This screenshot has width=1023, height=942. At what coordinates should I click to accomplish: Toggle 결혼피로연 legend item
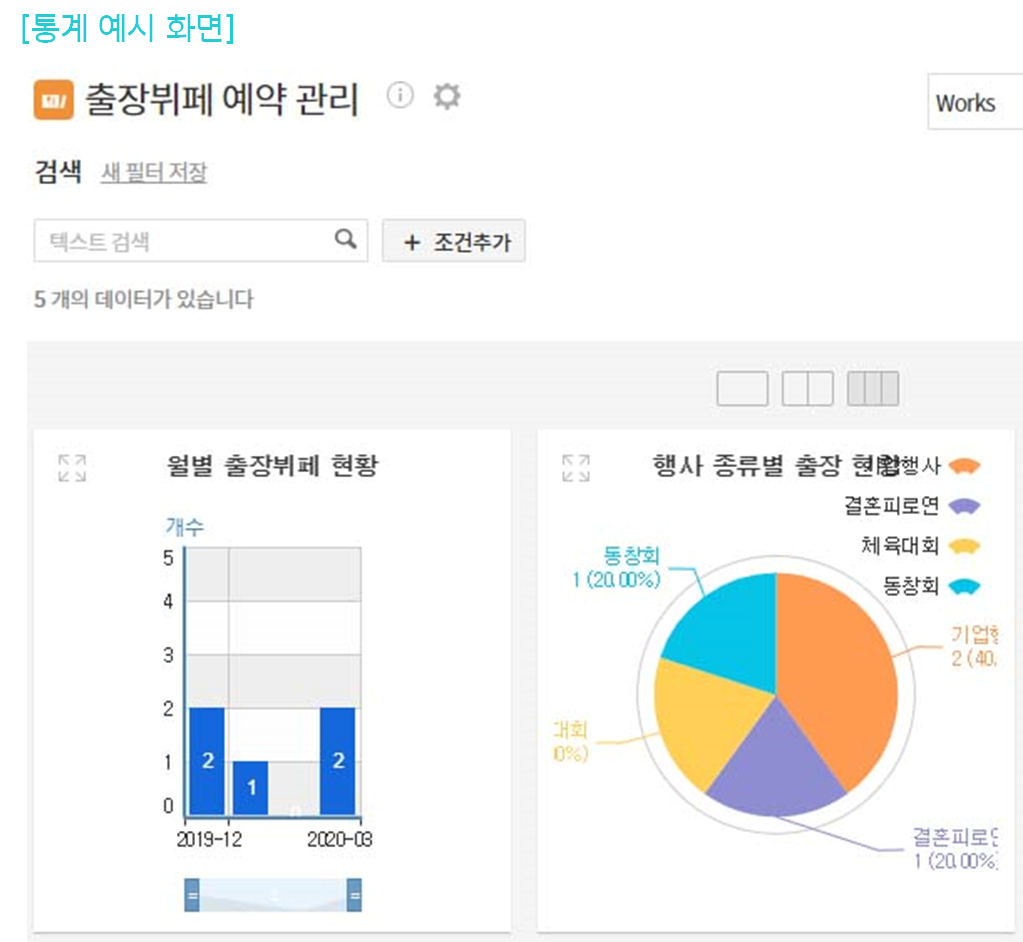click(x=910, y=506)
